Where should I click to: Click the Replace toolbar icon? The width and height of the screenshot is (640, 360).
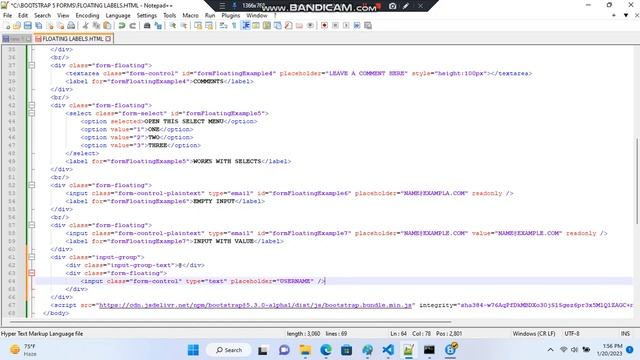click(158, 25)
